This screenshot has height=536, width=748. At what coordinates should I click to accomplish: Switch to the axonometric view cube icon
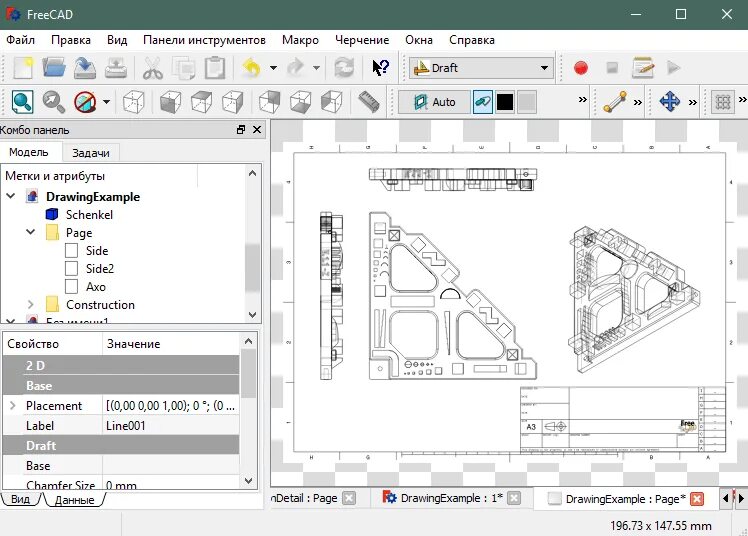134,102
